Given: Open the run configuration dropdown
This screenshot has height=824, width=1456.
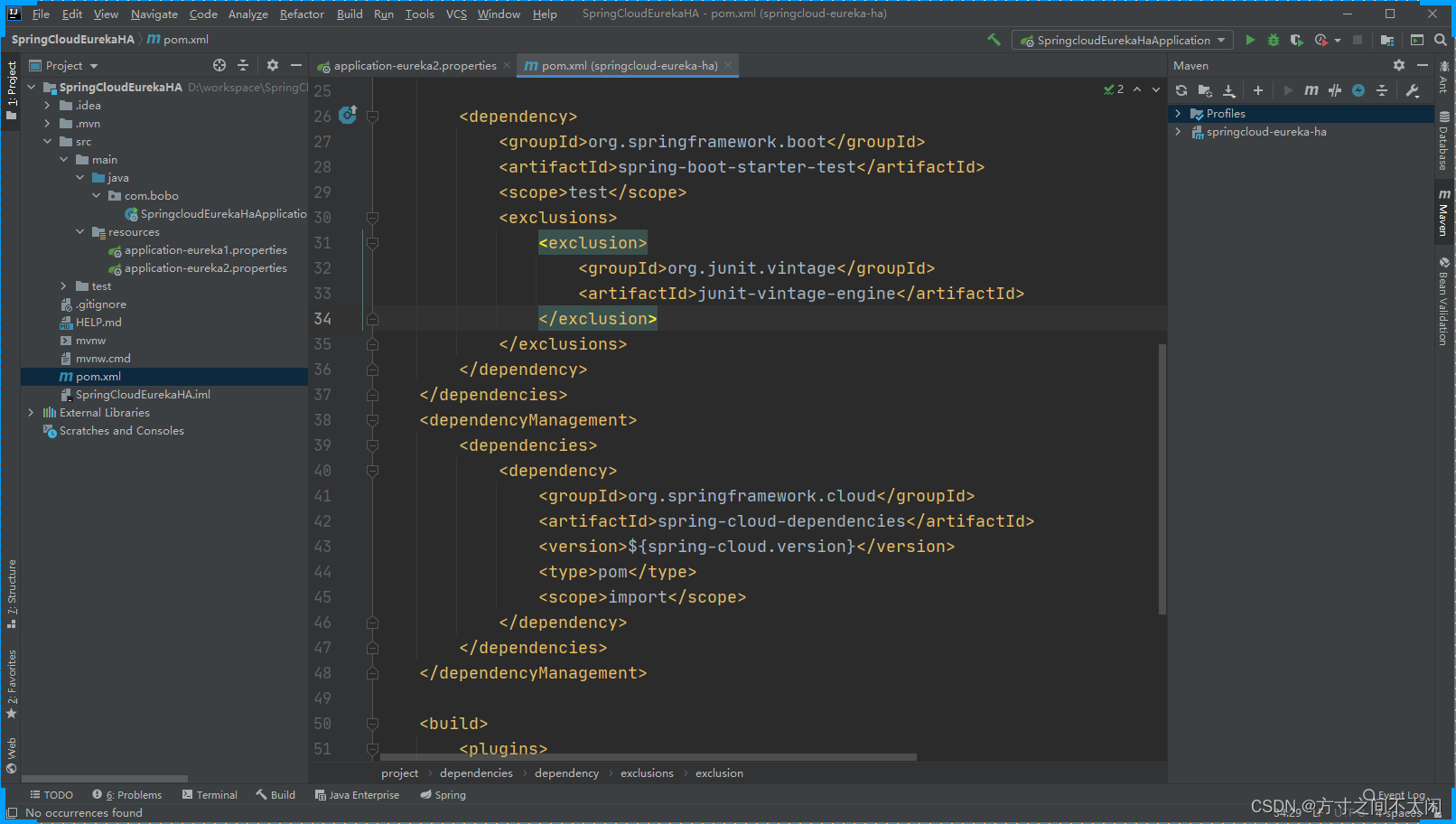Looking at the screenshot, I should (x=1123, y=40).
